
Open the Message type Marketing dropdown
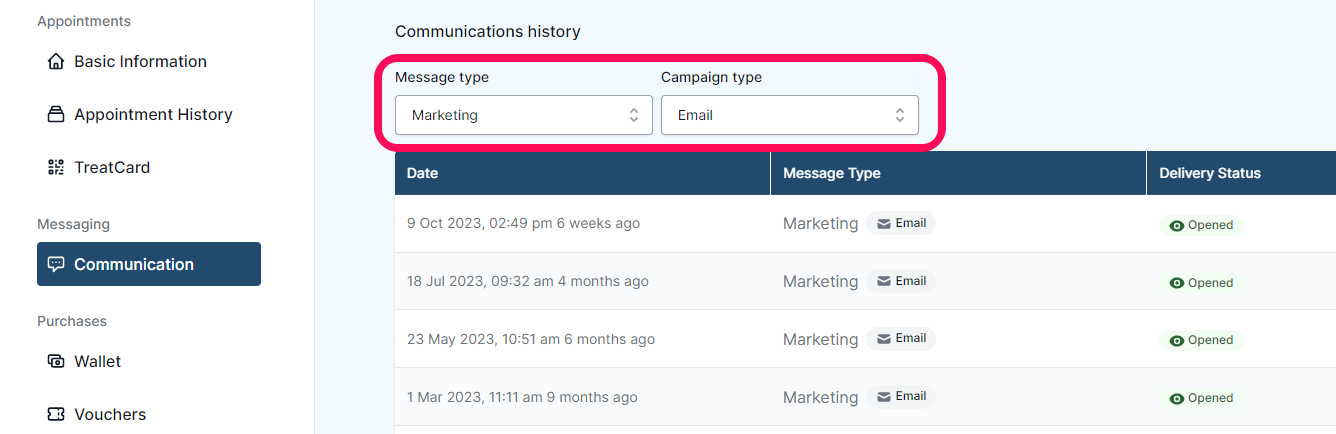524,115
